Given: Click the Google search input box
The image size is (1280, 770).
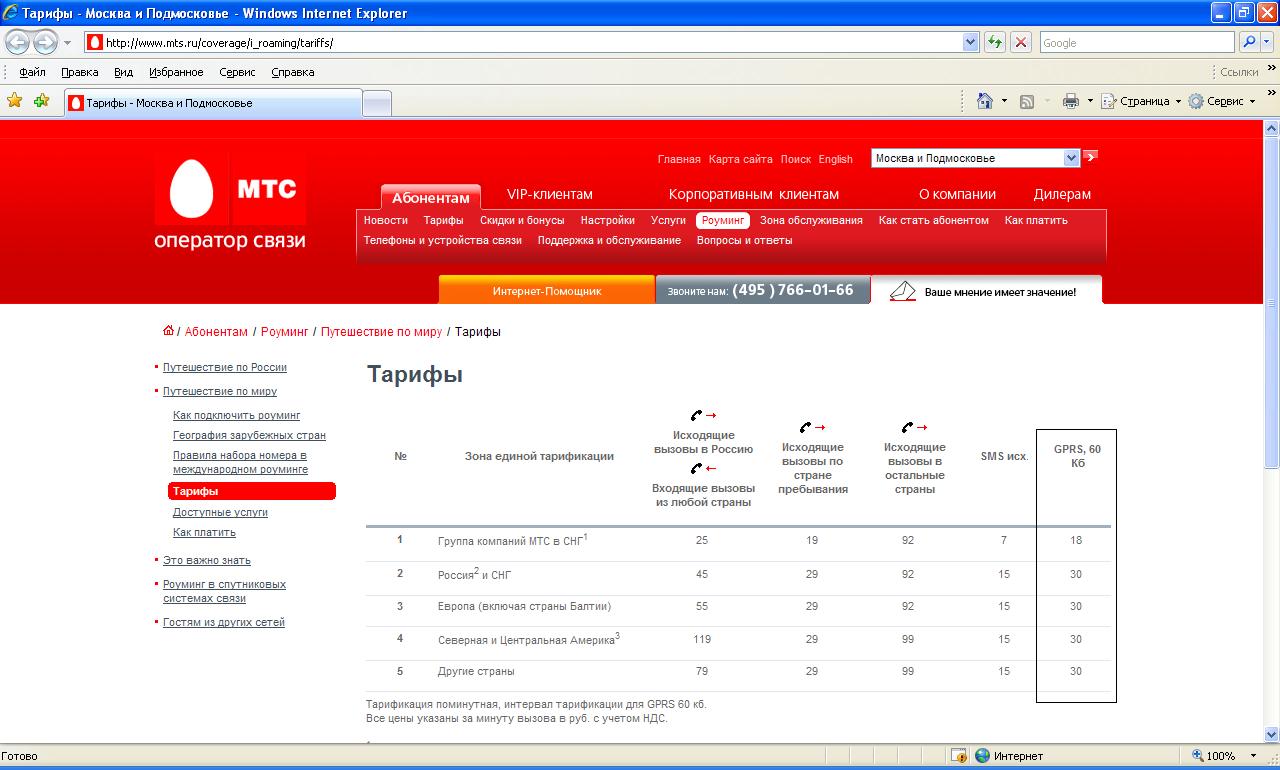Looking at the screenshot, I should [x=1136, y=42].
